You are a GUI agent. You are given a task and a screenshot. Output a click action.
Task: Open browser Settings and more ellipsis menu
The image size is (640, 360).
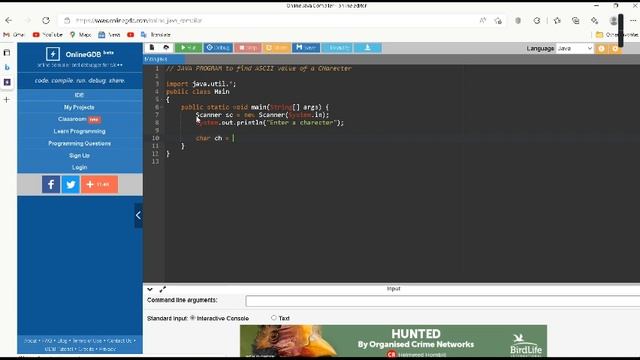[633, 20]
